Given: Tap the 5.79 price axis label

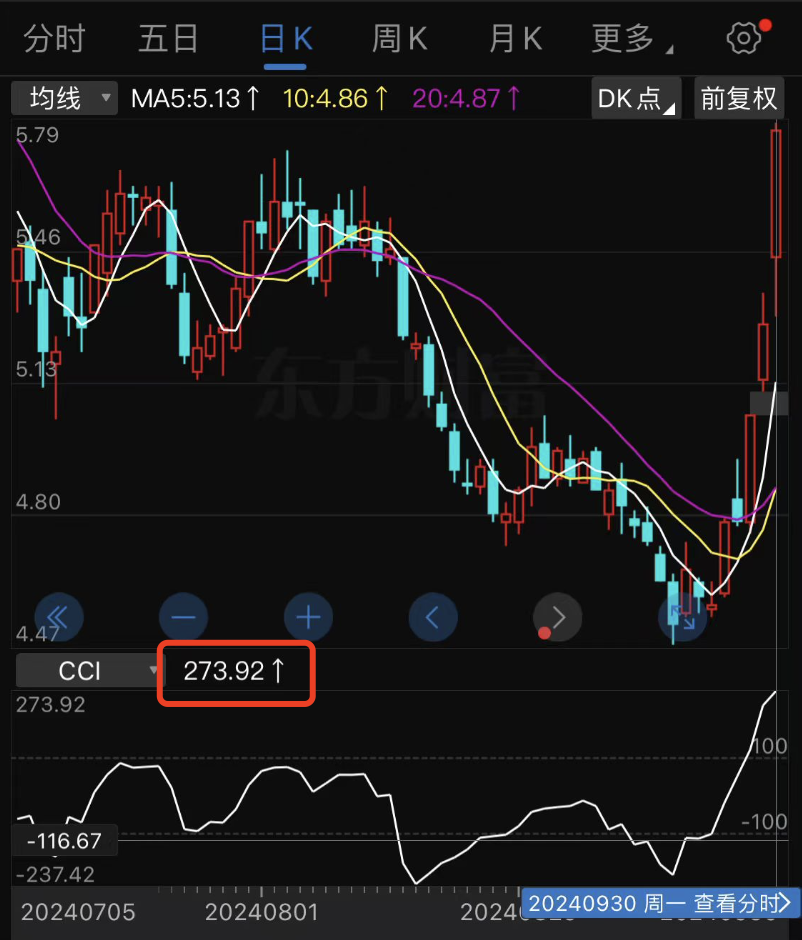Looking at the screenshot, I should coord(37,135).
